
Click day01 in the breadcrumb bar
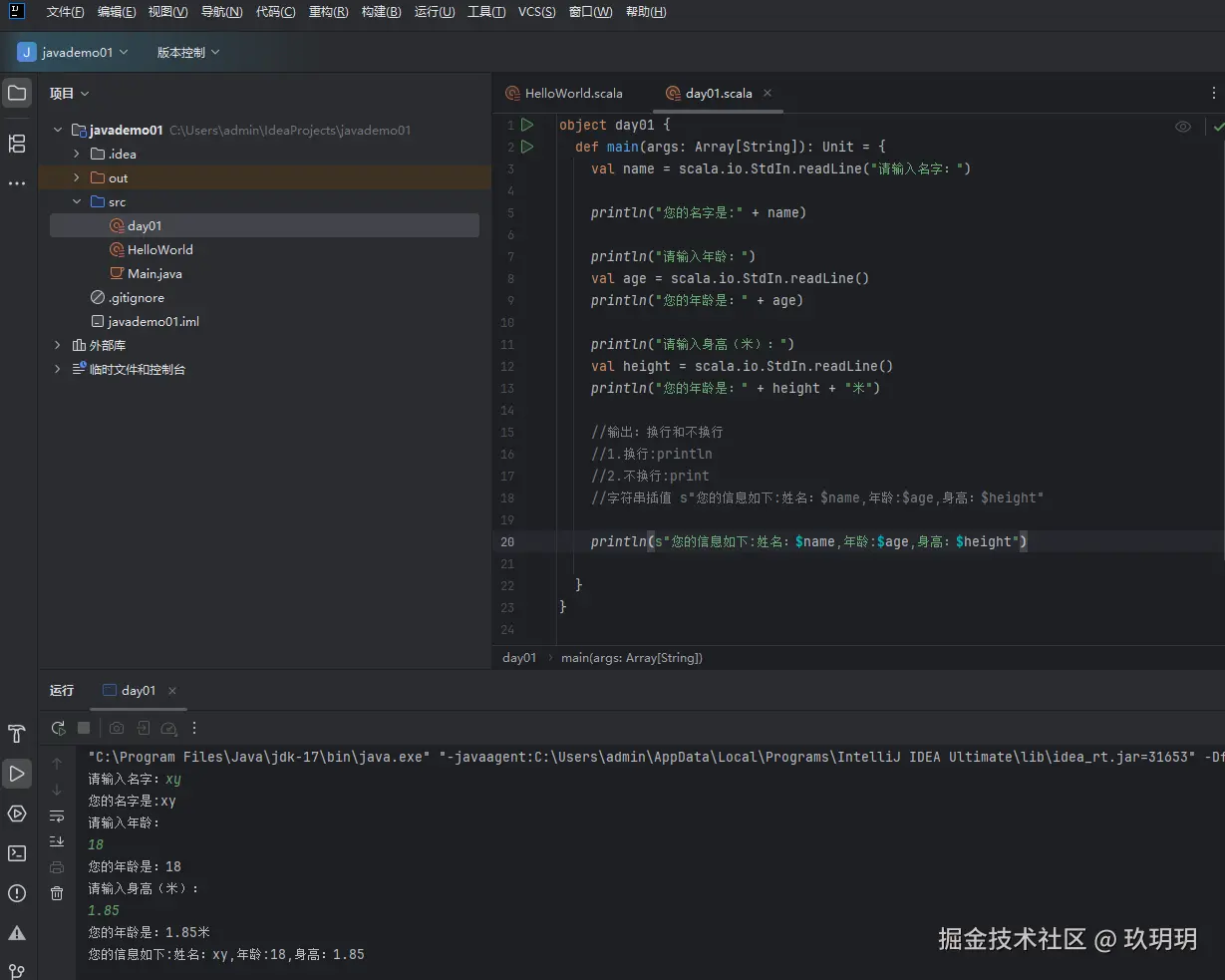[x=519, y=657]
